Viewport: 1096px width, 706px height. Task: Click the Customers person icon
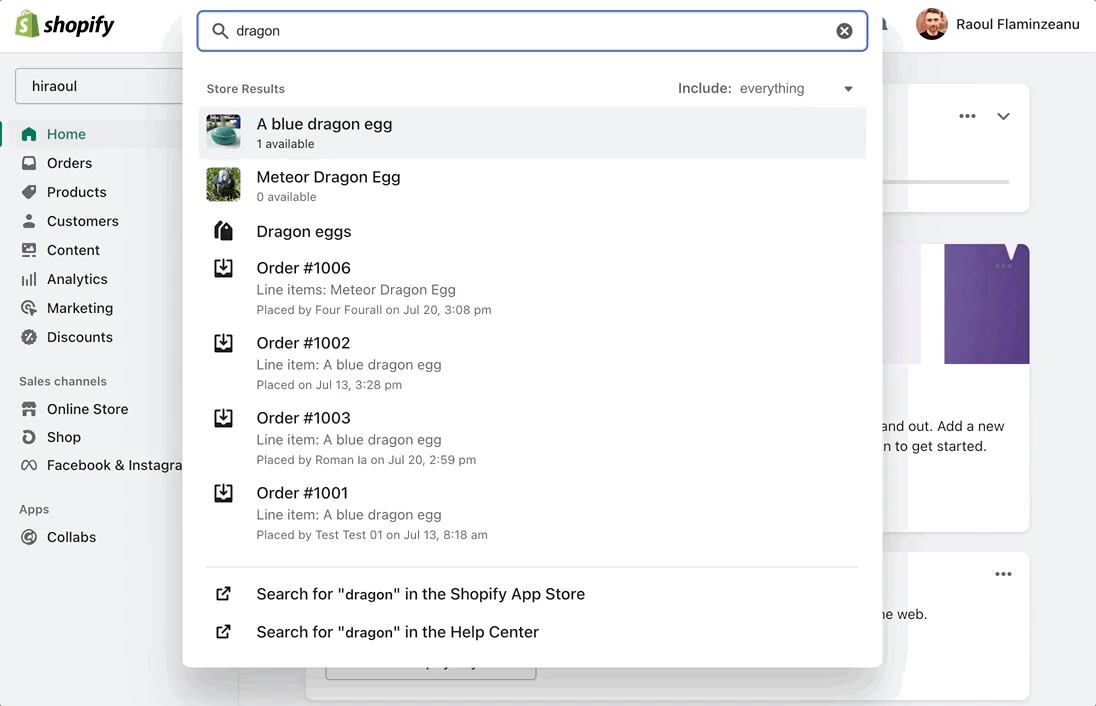[29, 221]
